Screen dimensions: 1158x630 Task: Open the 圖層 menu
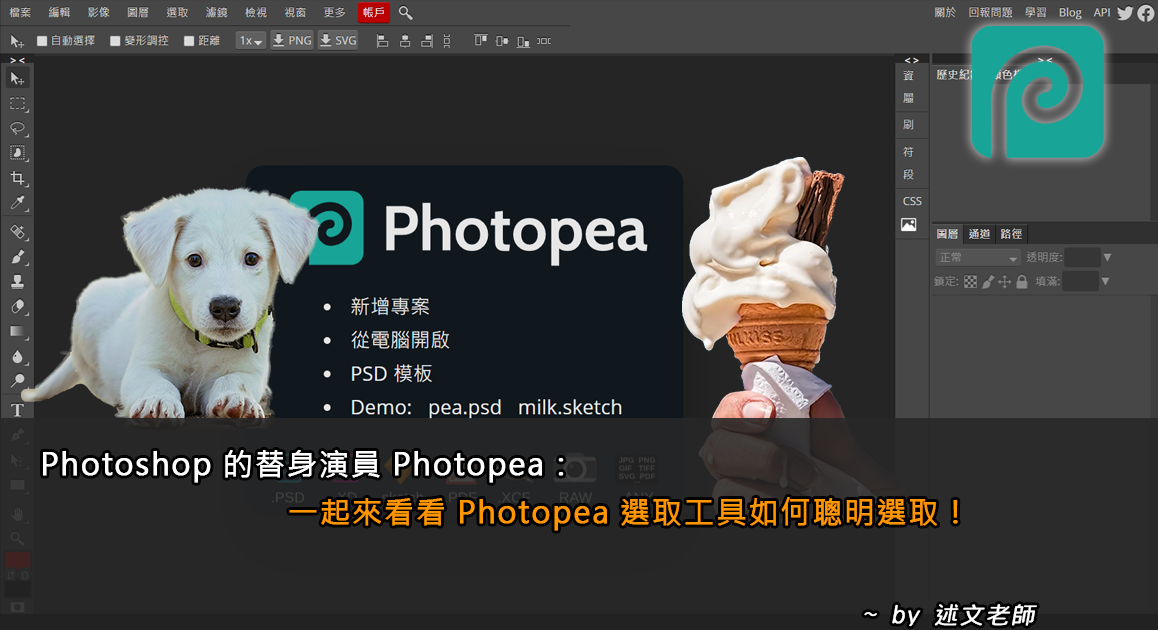click(x=137, y=13)
